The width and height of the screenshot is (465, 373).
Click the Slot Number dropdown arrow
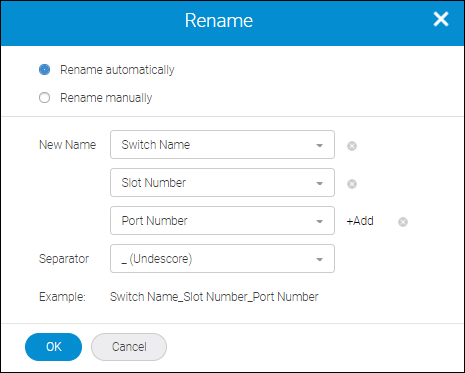319,183
